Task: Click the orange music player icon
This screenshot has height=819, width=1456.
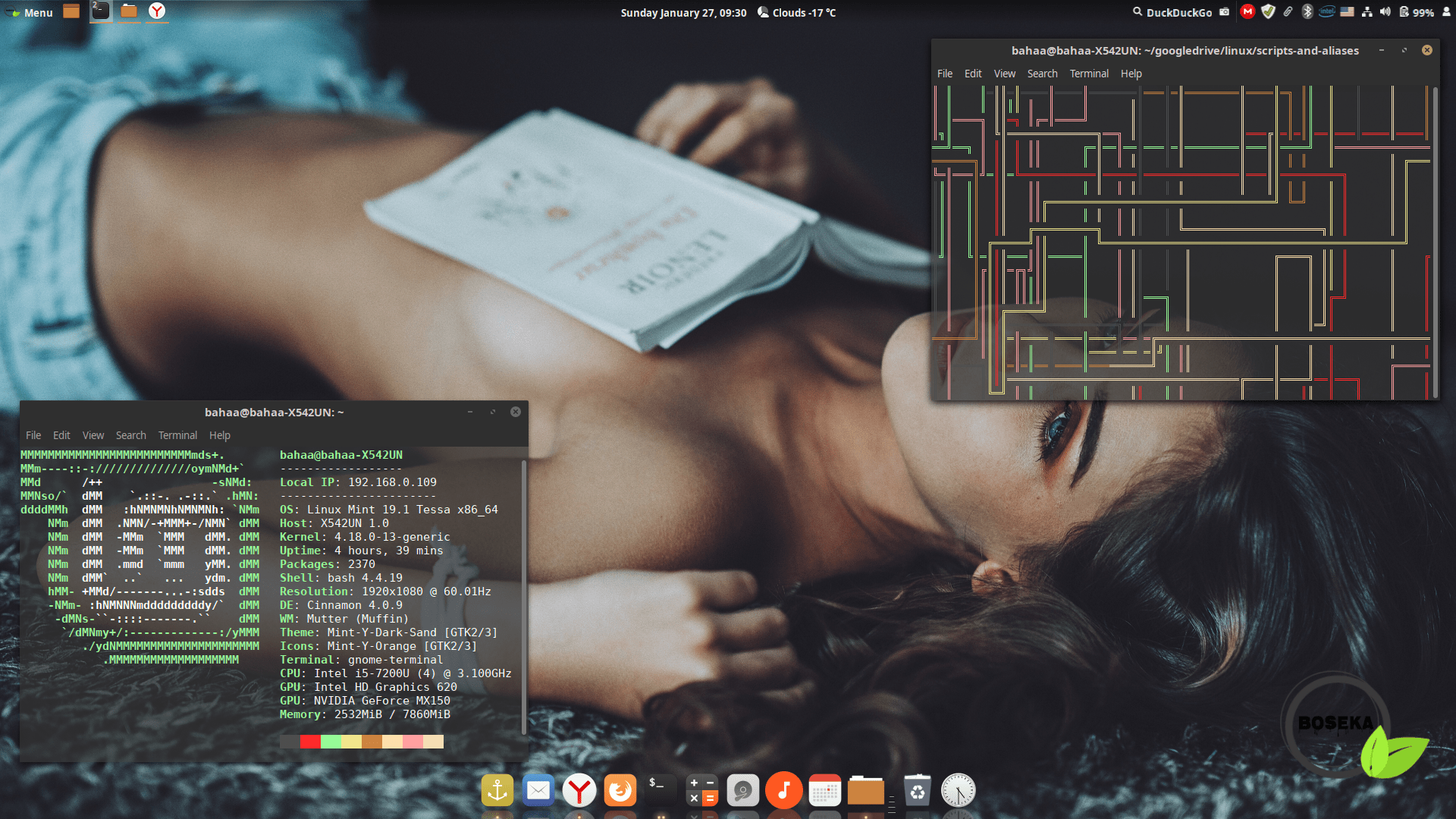Action: click(783, 791)
